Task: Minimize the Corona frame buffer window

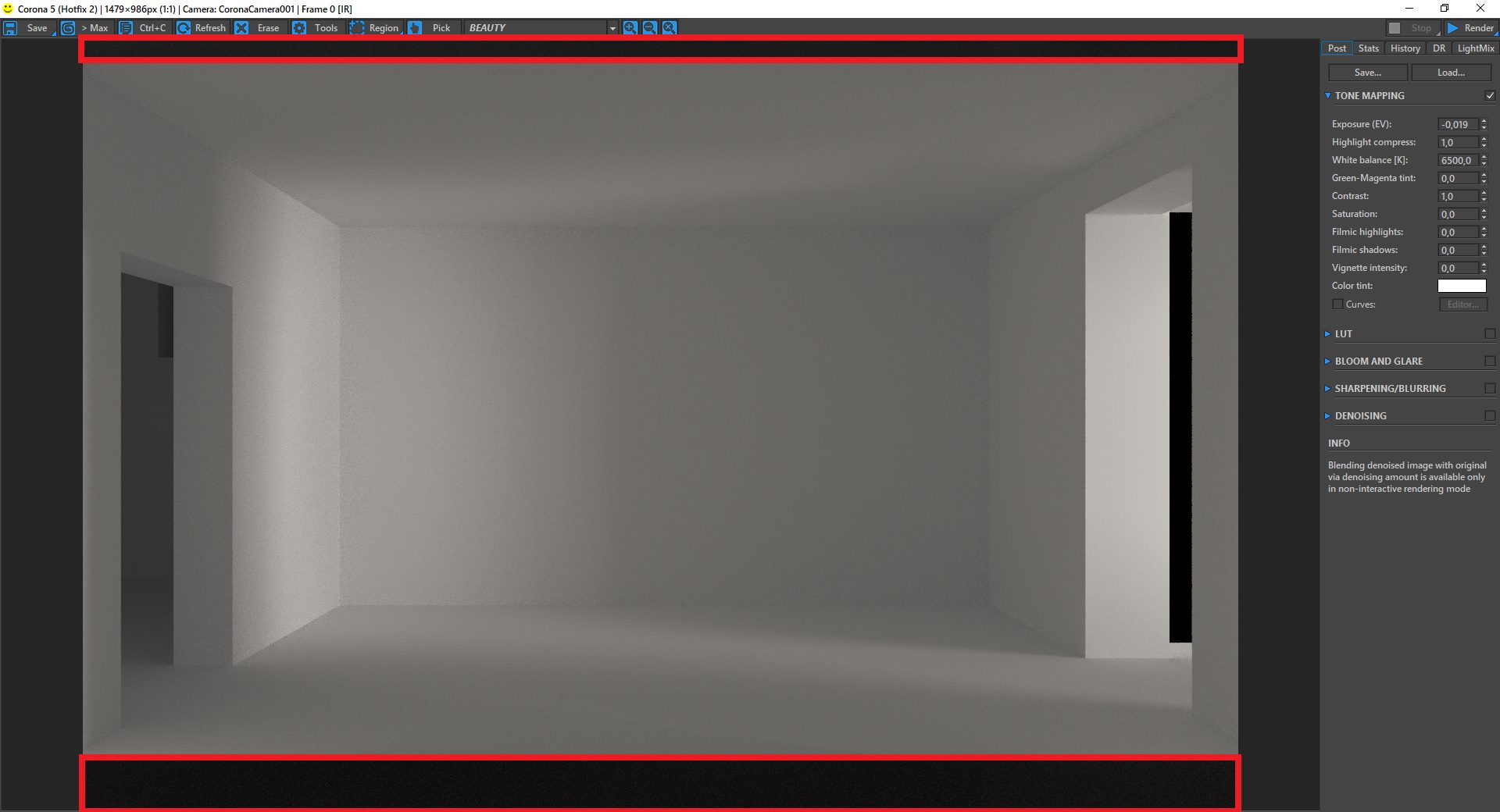Action: [1409, 9]
